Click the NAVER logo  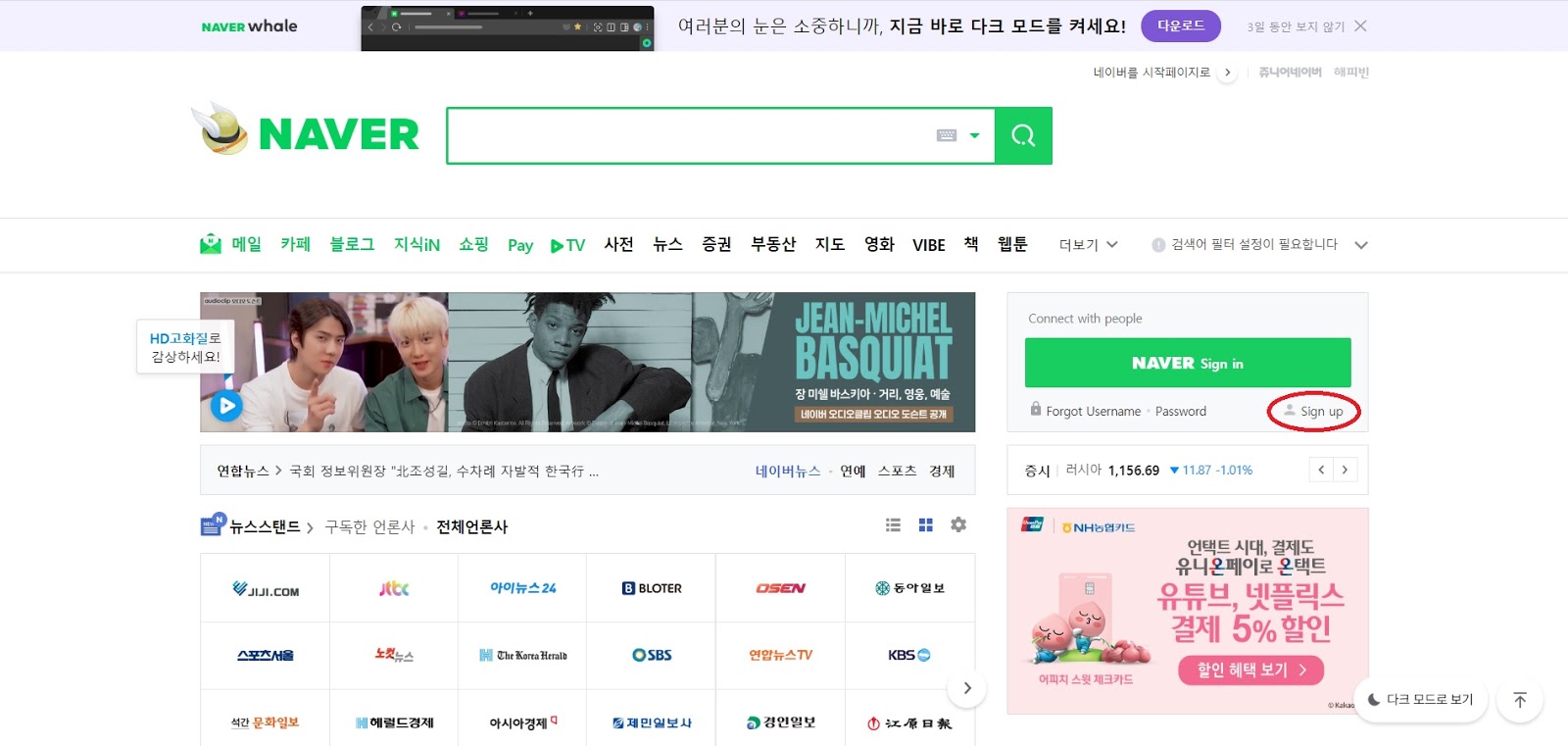click(x=338, y=134)
